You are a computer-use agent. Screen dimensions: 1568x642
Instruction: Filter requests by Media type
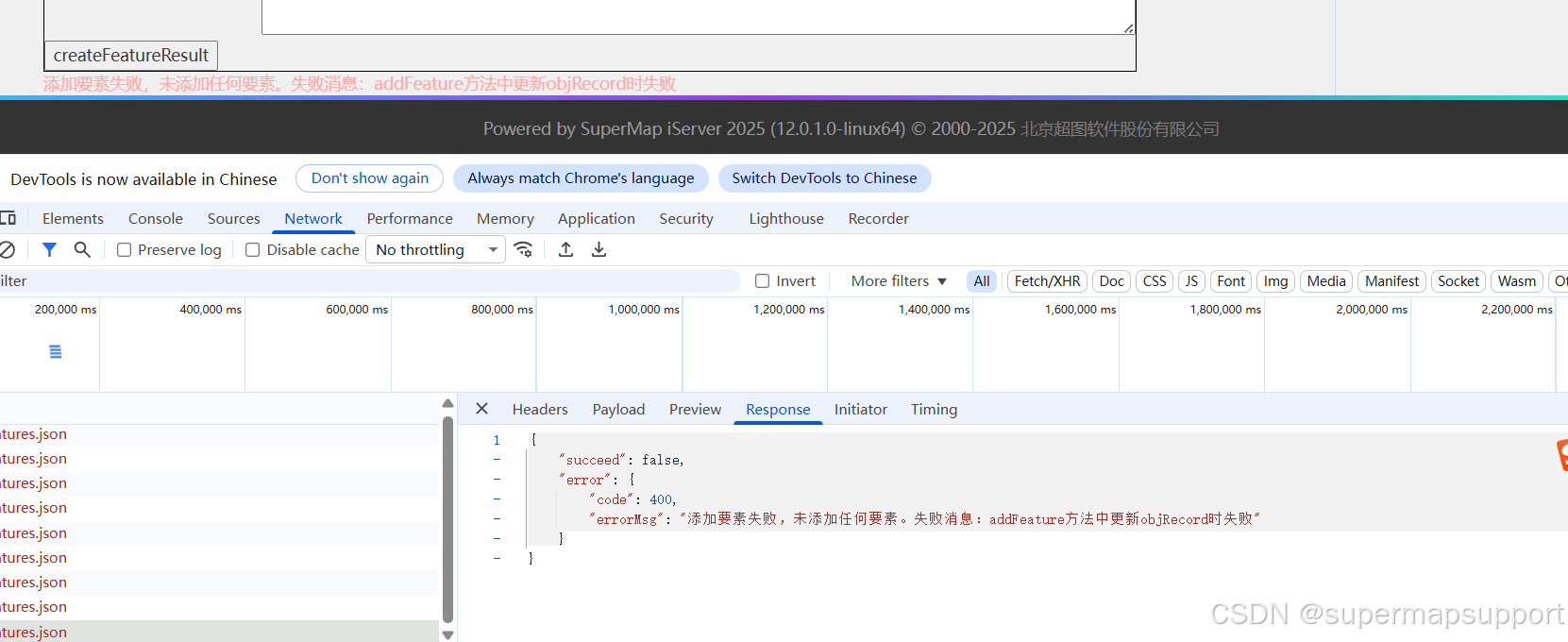pos(1326,281)
